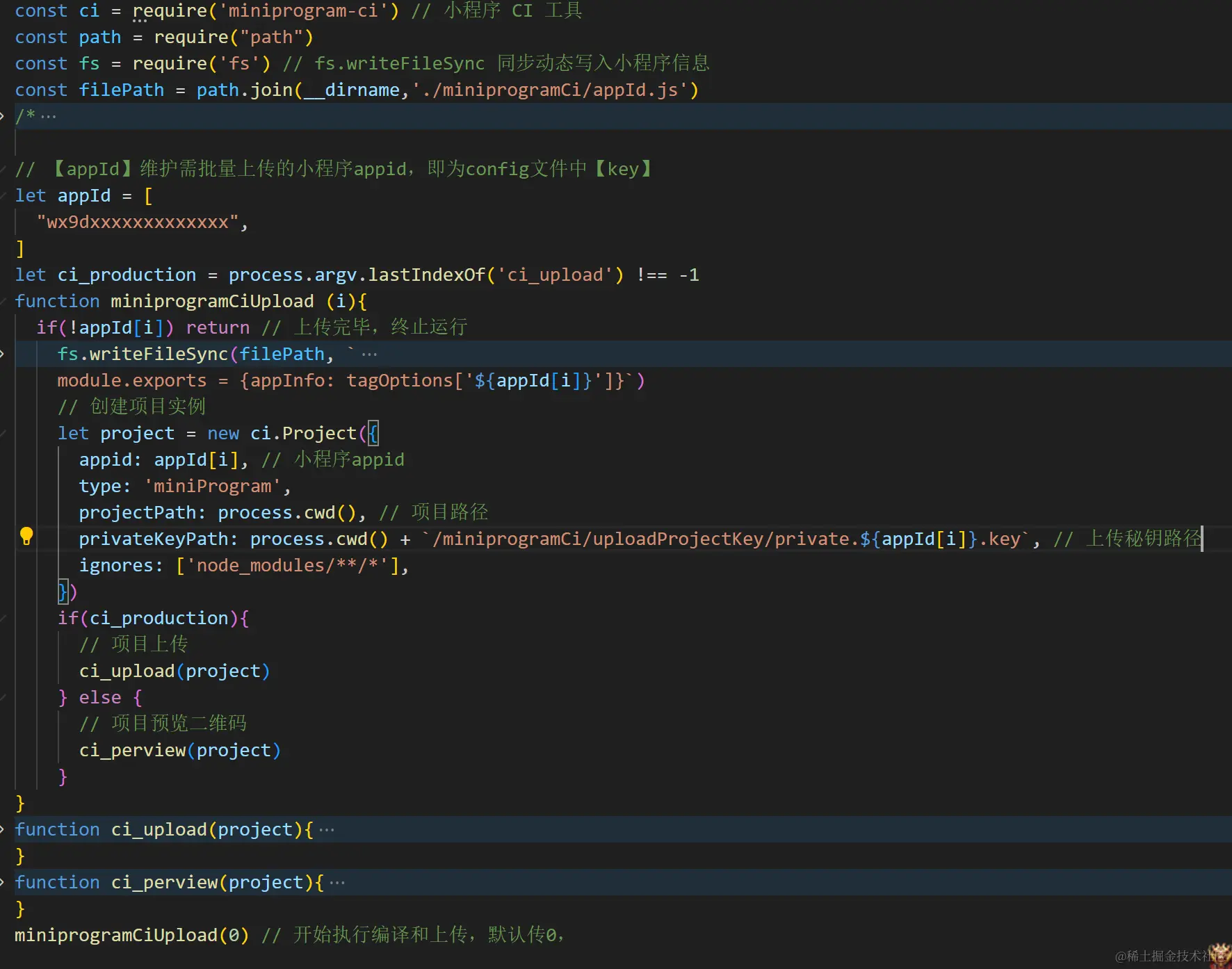Click the projectPath property name

click(x=138, y=512)
